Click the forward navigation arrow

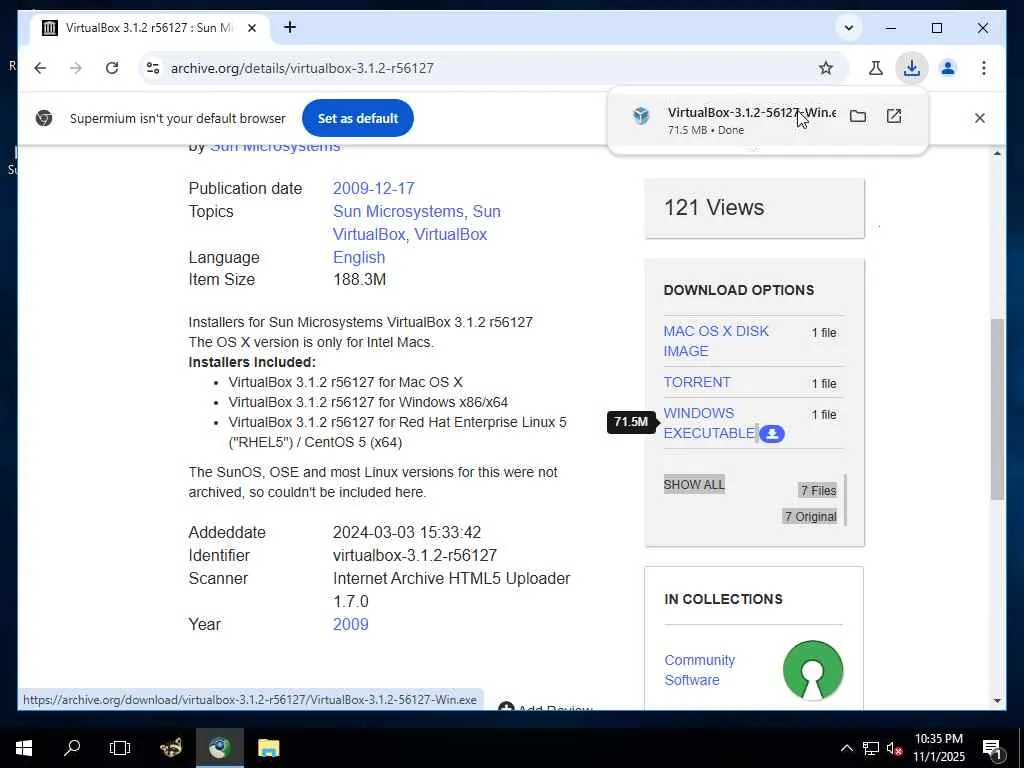point(76,68)
